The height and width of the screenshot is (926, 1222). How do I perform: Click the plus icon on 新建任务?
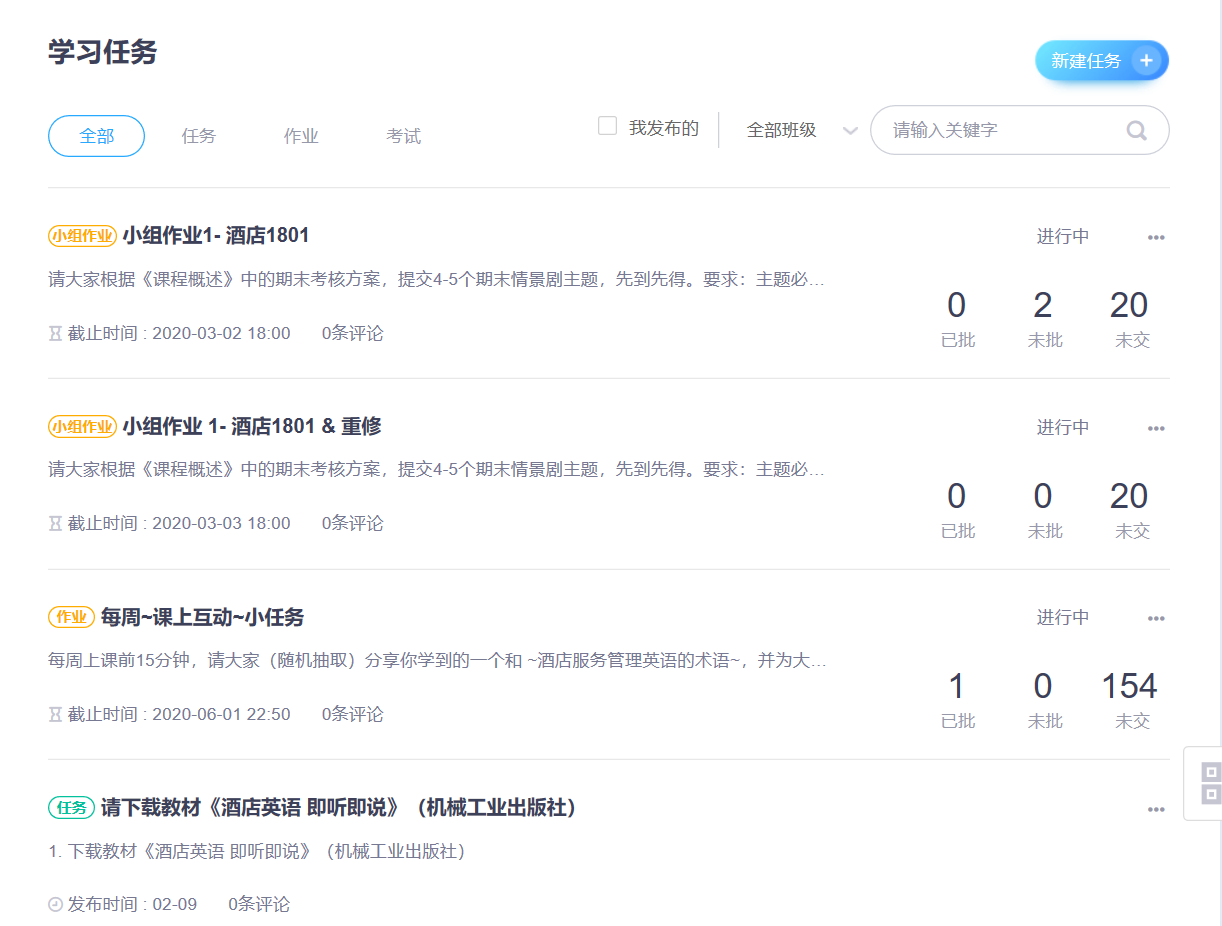pos(1146,61)
